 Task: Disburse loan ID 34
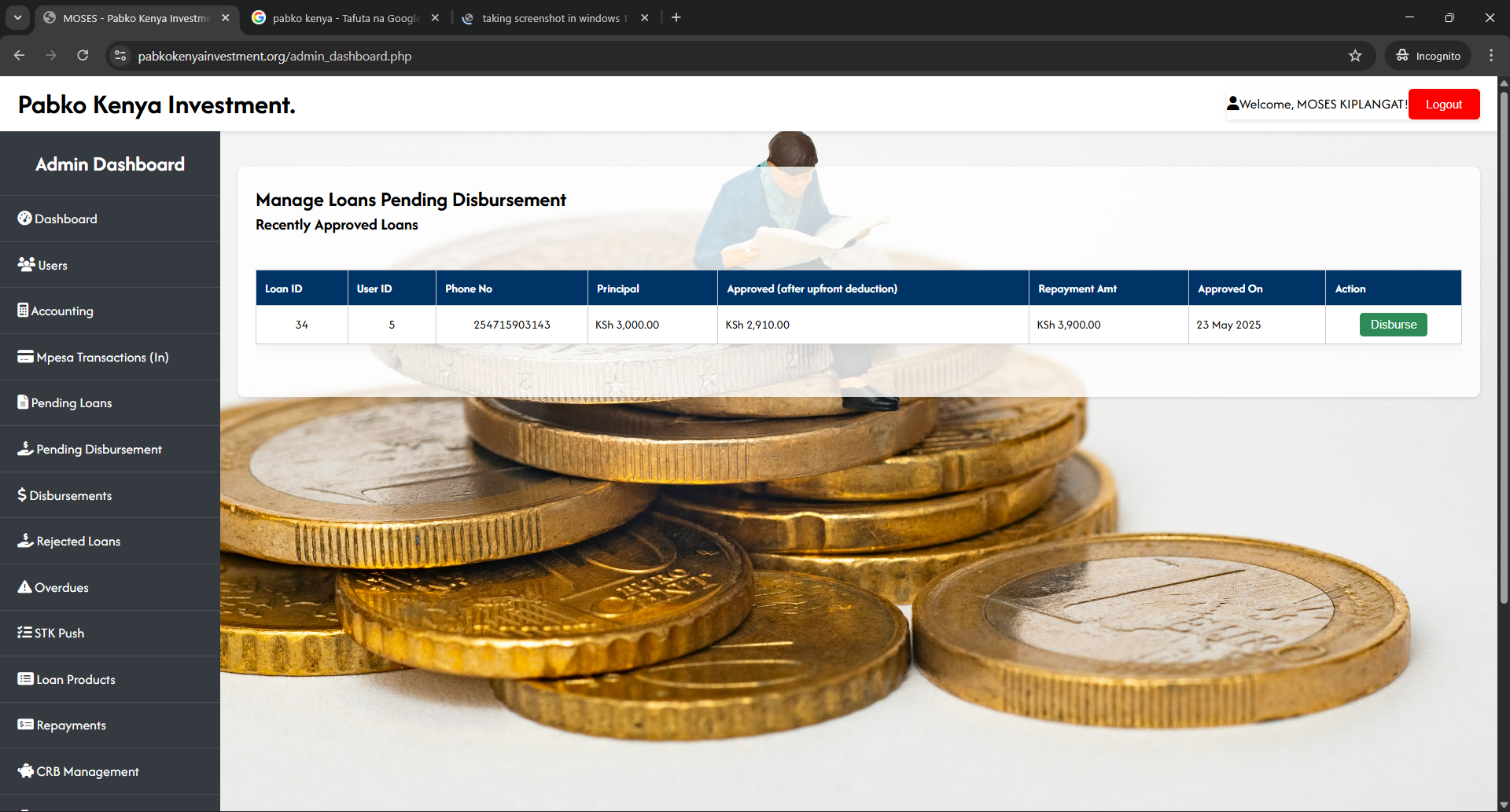click(x=1393, y=325)
